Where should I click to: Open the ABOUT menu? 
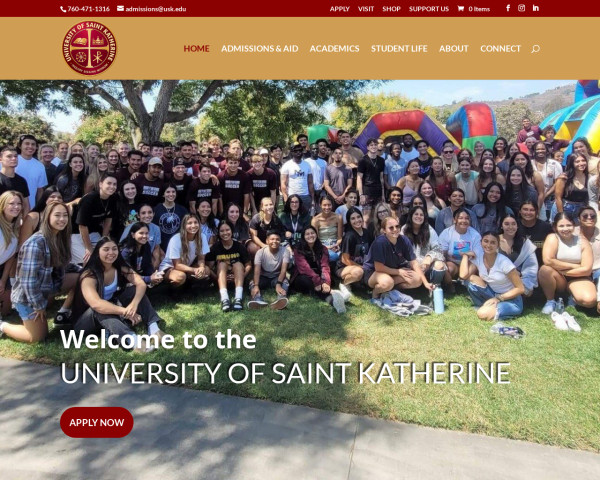coord(454,49)
